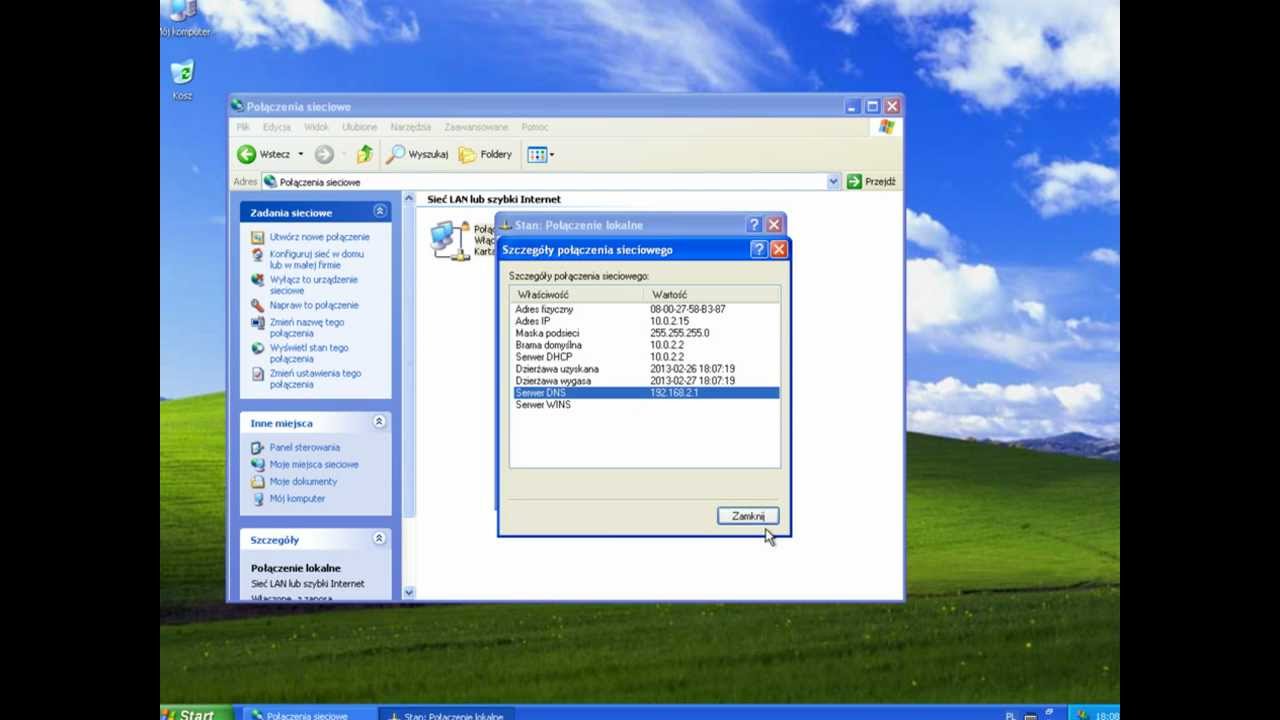Click the side panel scroll down arrow
1280x720 pixels.
(x=408, y=592)
